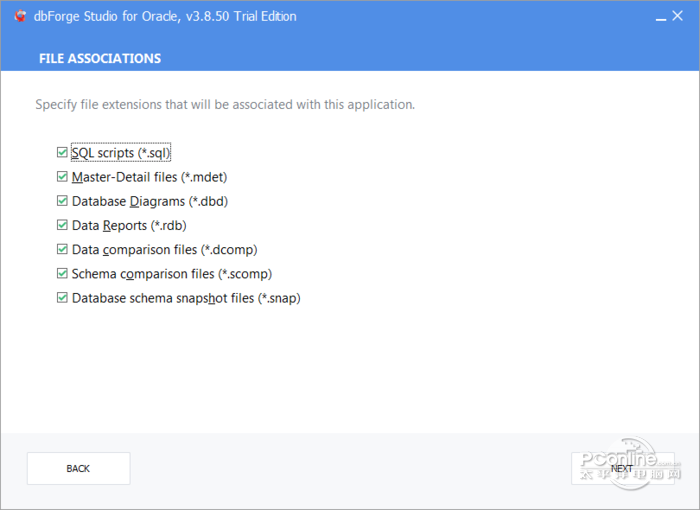Disable the Database Diagrams (*.dbd) checkbox
The height and width of the screenshot is (510, 700).
point(63,201)
